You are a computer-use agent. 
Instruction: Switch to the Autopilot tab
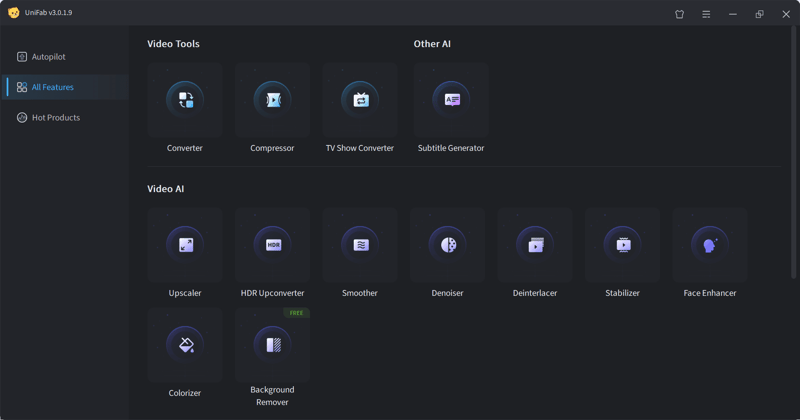[x=48, y=57]
